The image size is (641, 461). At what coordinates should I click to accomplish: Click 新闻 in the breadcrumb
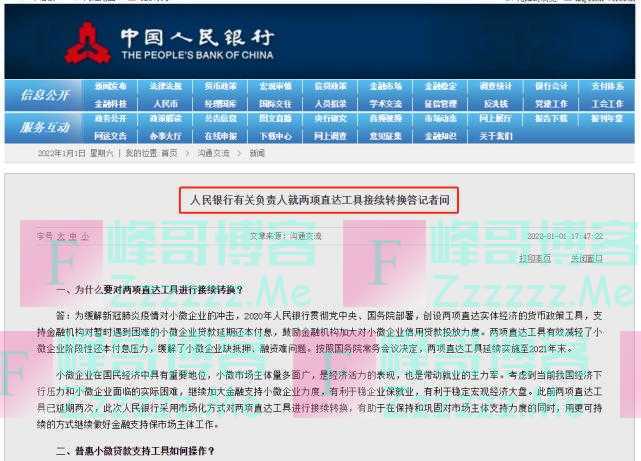257,153
